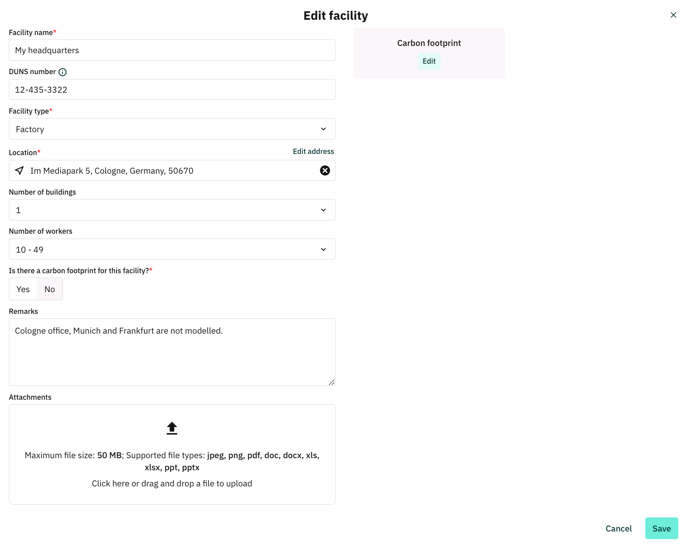Screen dimensions: 688x544
Task: Click the upload arrow icon
Action: pyautogui.click(x=172, y=428)
